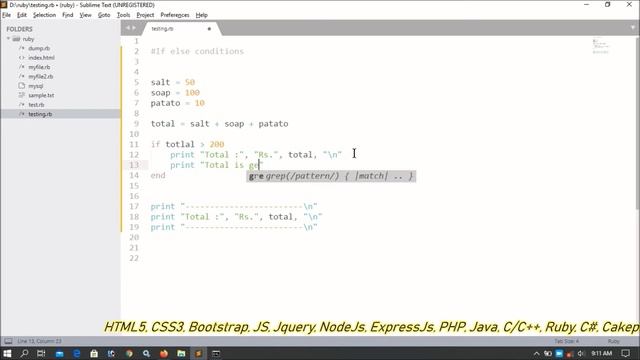Image resolution: width=640 pixels, height=360 pixels.
Task: Open the file manager taskbar icon
Action: [181, 353]
